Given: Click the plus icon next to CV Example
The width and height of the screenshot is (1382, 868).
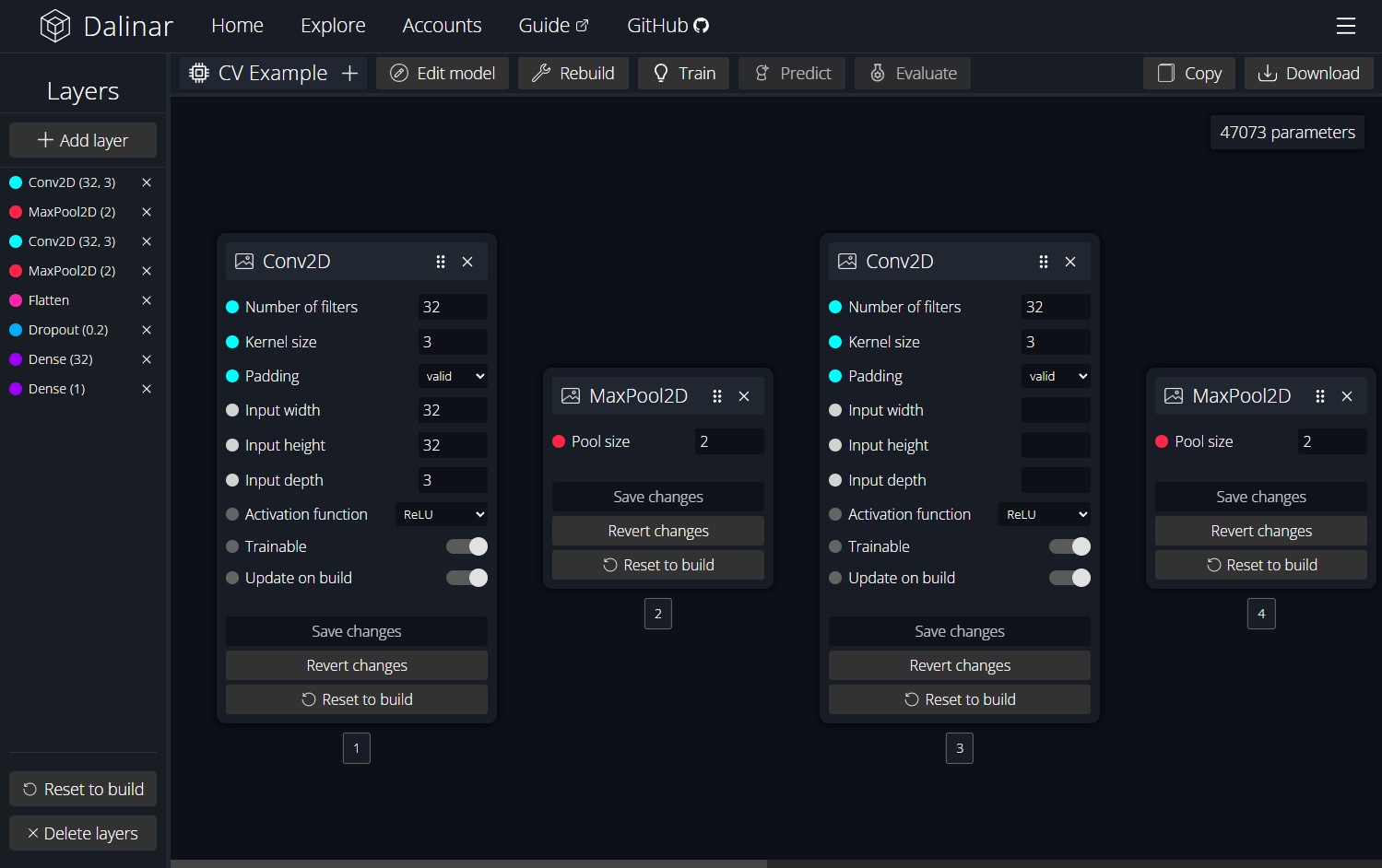Looking at the screenshot, I should [349, 73].
